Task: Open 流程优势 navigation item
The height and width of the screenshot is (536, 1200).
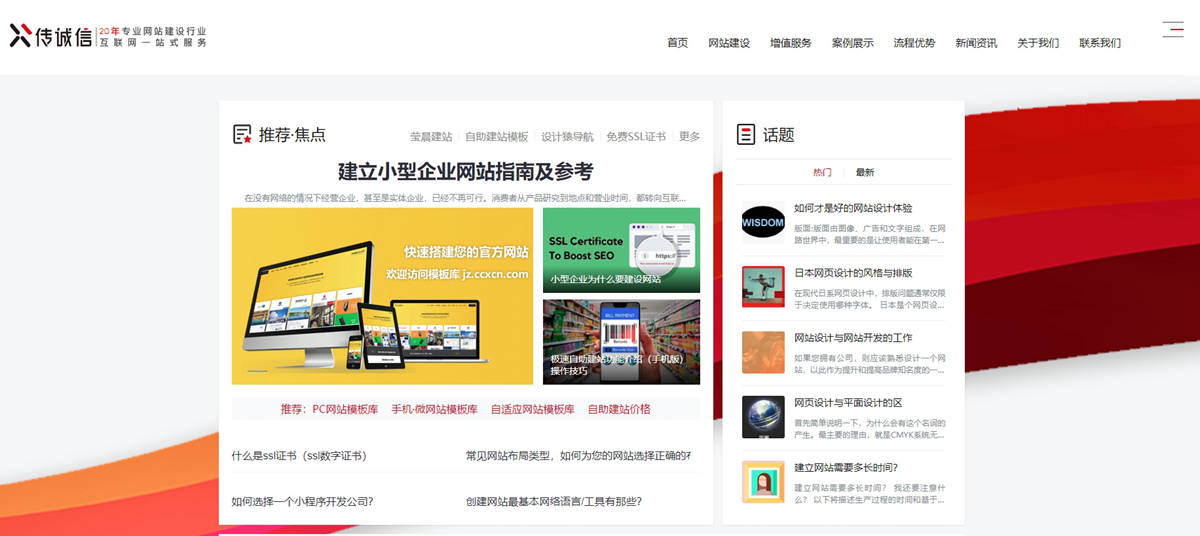Action: point(915,43)
